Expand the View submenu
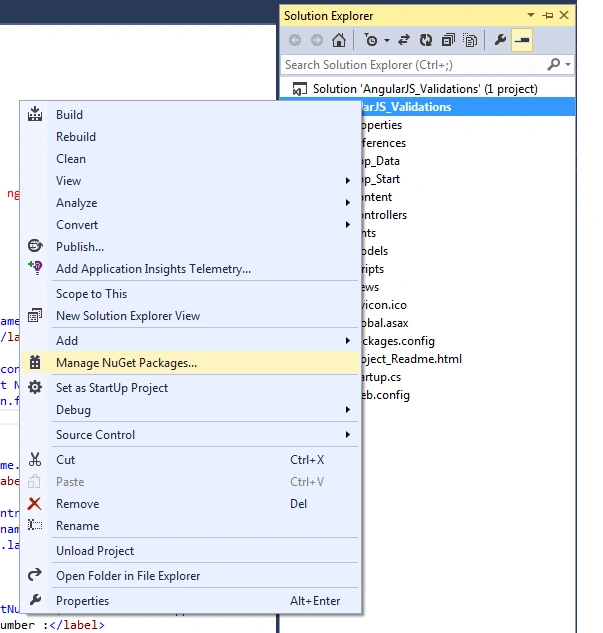 [191, 181]
